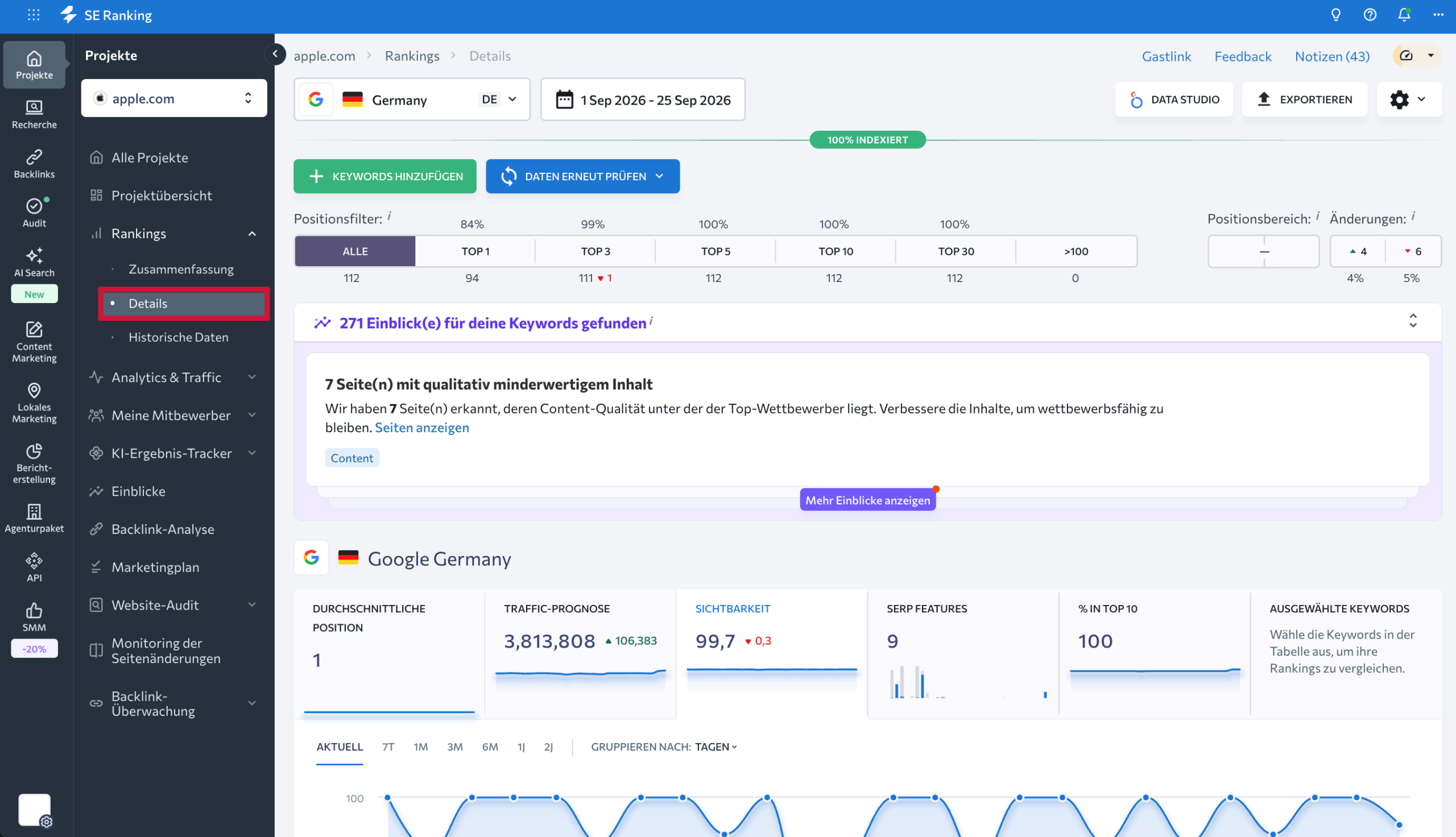Switch chart to 3M period tab
Image resolution: width=1456 pixels, height=837 pixels.
pyautogui.click(x=454, y=747)
